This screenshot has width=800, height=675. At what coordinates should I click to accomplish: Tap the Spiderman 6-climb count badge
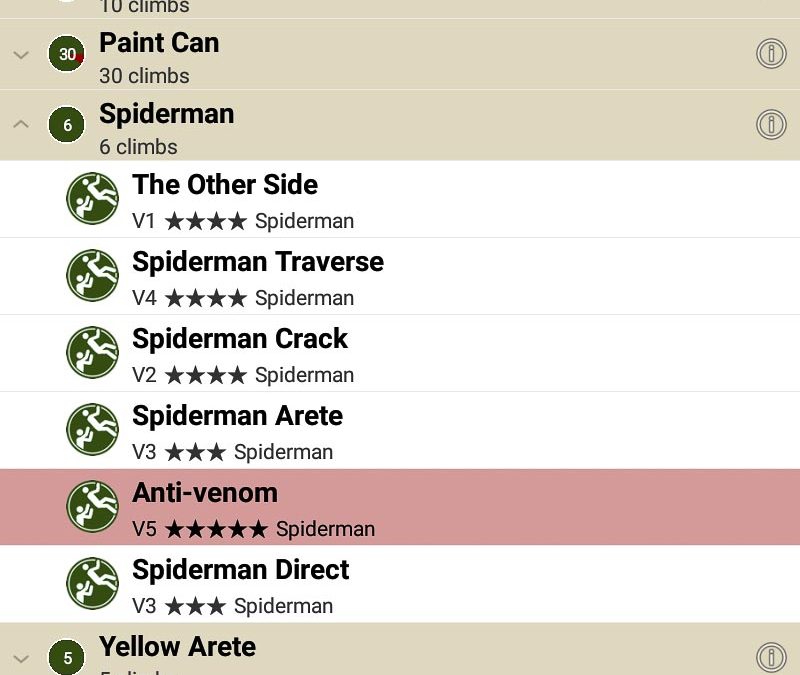pyautogui.click(x=67, y=125)
